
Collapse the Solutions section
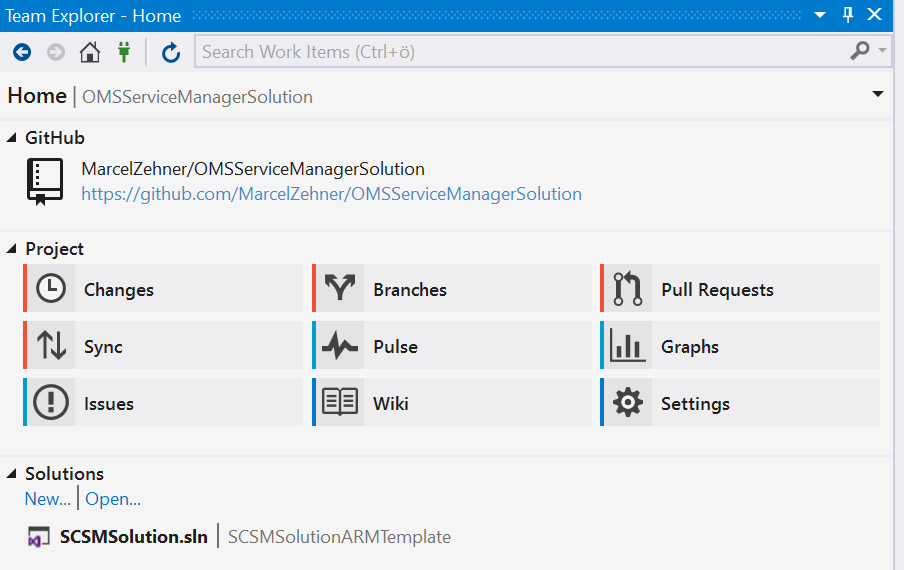click(12, 474)
